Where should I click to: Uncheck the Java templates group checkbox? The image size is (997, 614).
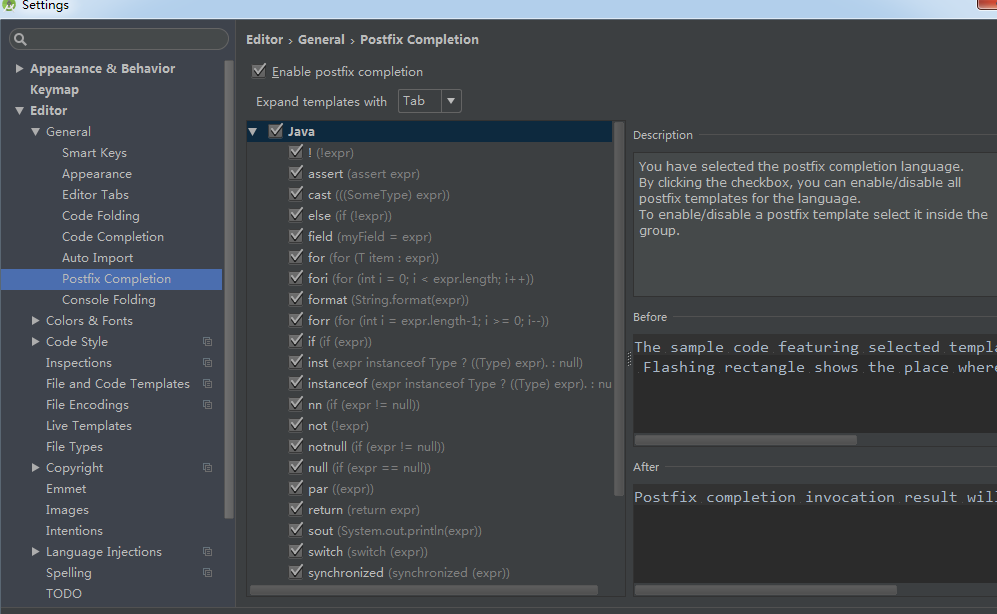(275, 131)
